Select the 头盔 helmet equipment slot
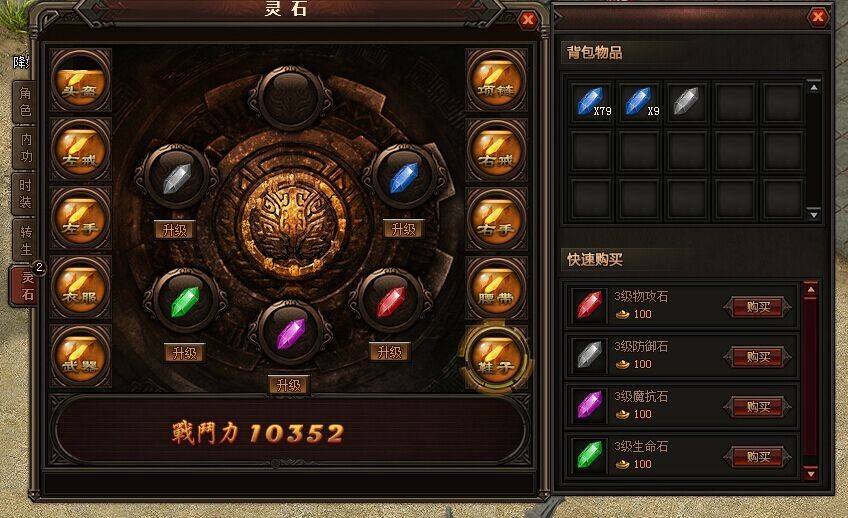848x518 pixels. [81, 81]
